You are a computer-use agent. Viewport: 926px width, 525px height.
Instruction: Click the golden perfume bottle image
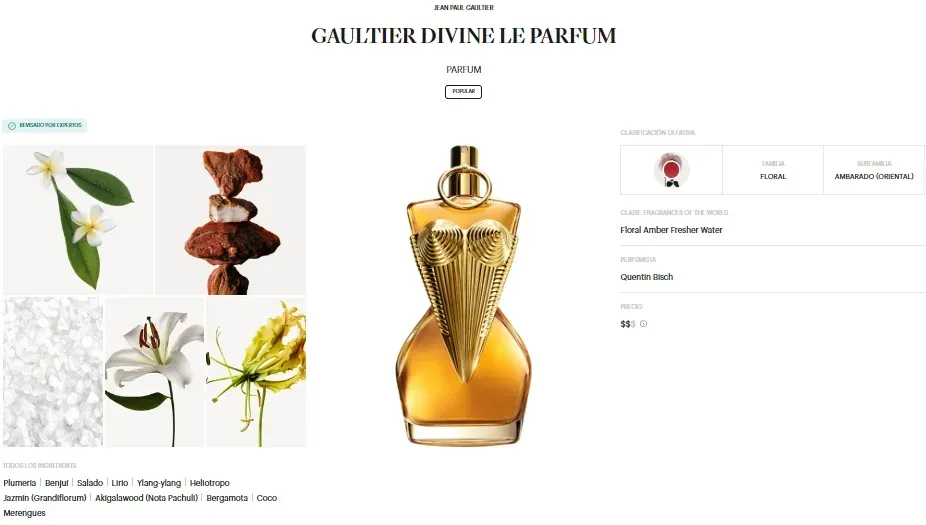click(x=463, y=295)
